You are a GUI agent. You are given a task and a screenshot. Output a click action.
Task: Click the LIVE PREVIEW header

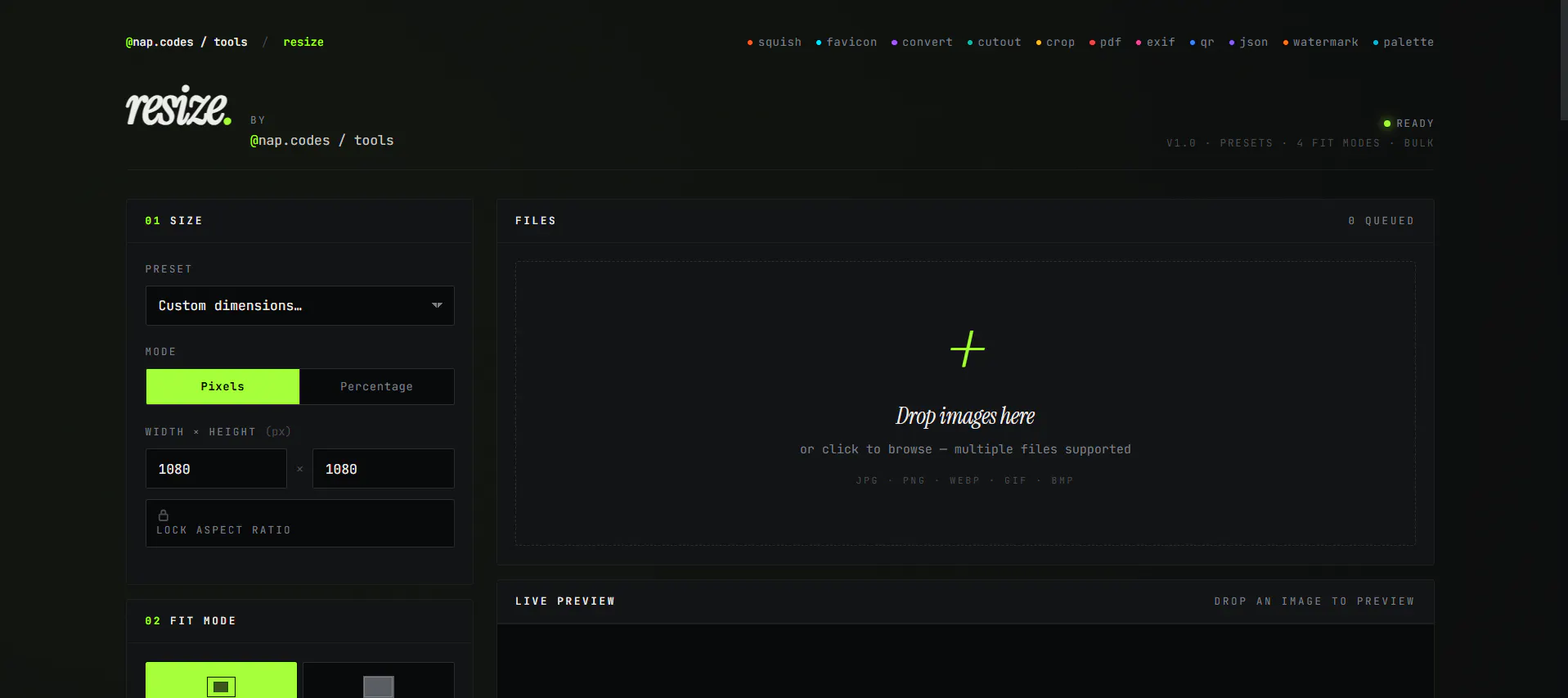point(565,601)
